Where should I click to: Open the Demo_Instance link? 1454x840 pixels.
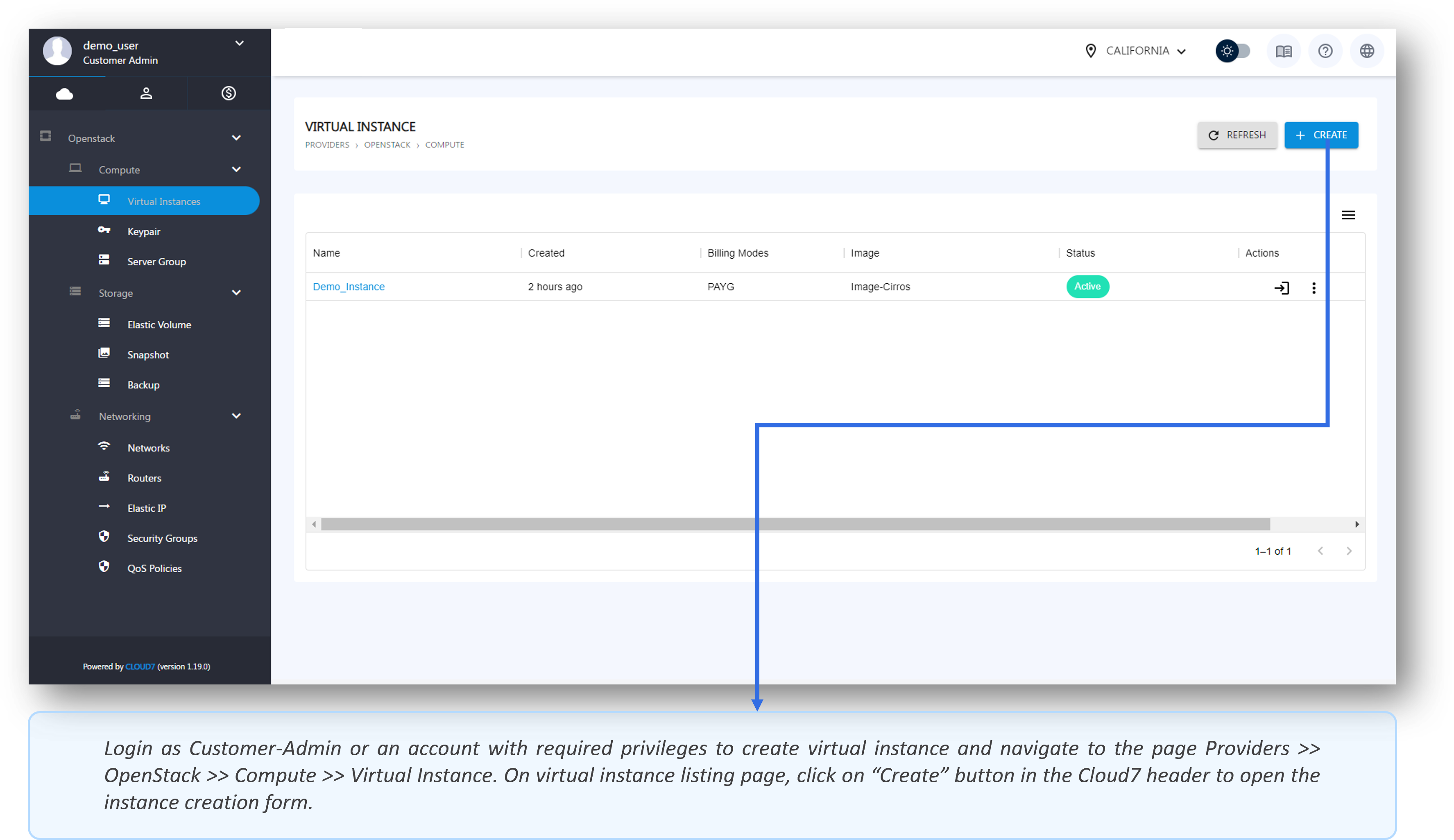click(x=349, y=287)
